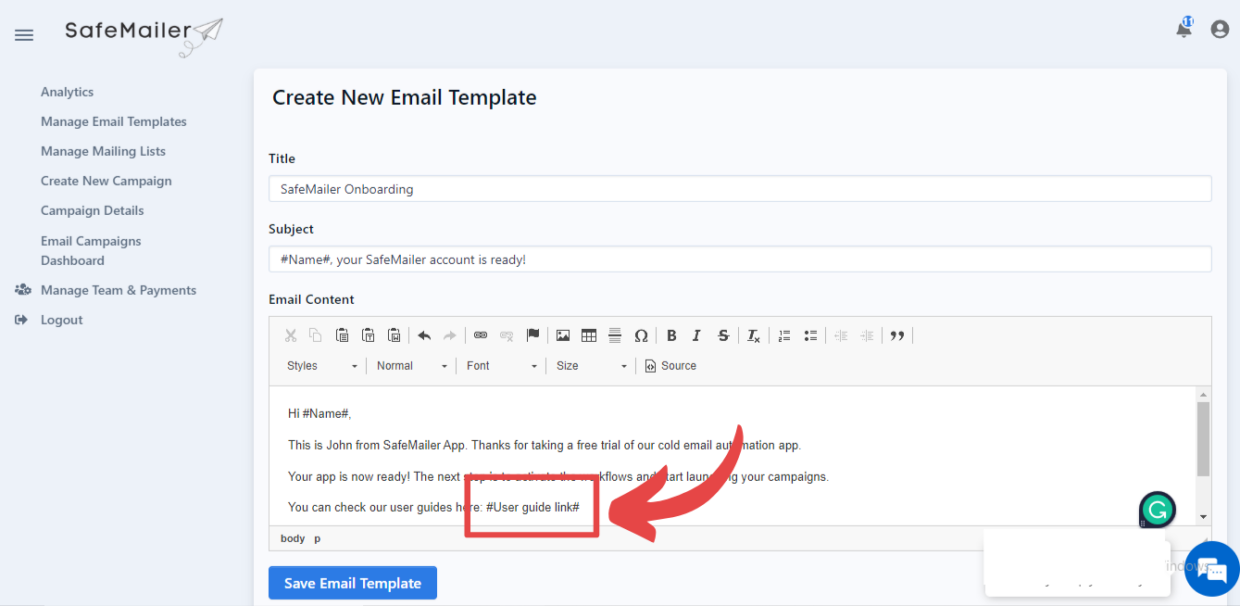Apply strikethrough formatting
Screen dimensions: 1240x606
coord(723,335)
